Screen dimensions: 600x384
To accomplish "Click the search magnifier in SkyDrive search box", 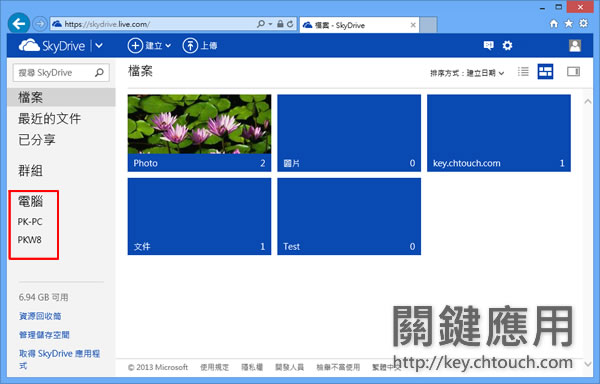I will [99, 72].
